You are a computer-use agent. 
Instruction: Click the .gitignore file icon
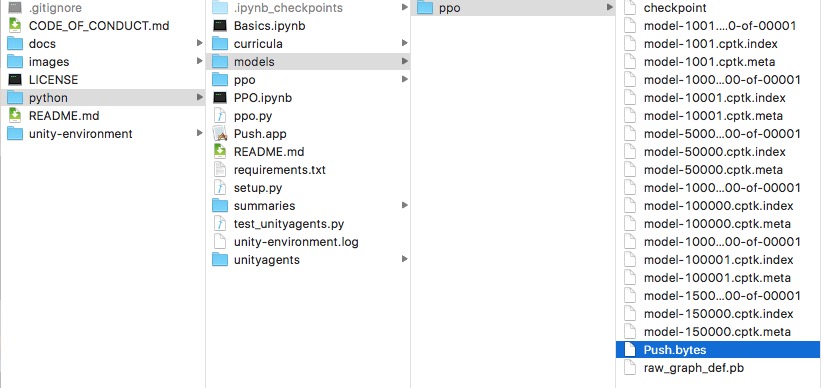pos(15,8)
